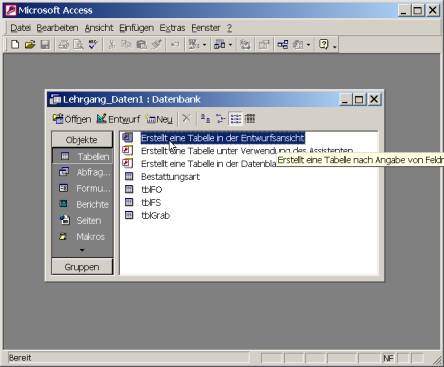
Task: Open the Datei menu
Action: [20, 28]
